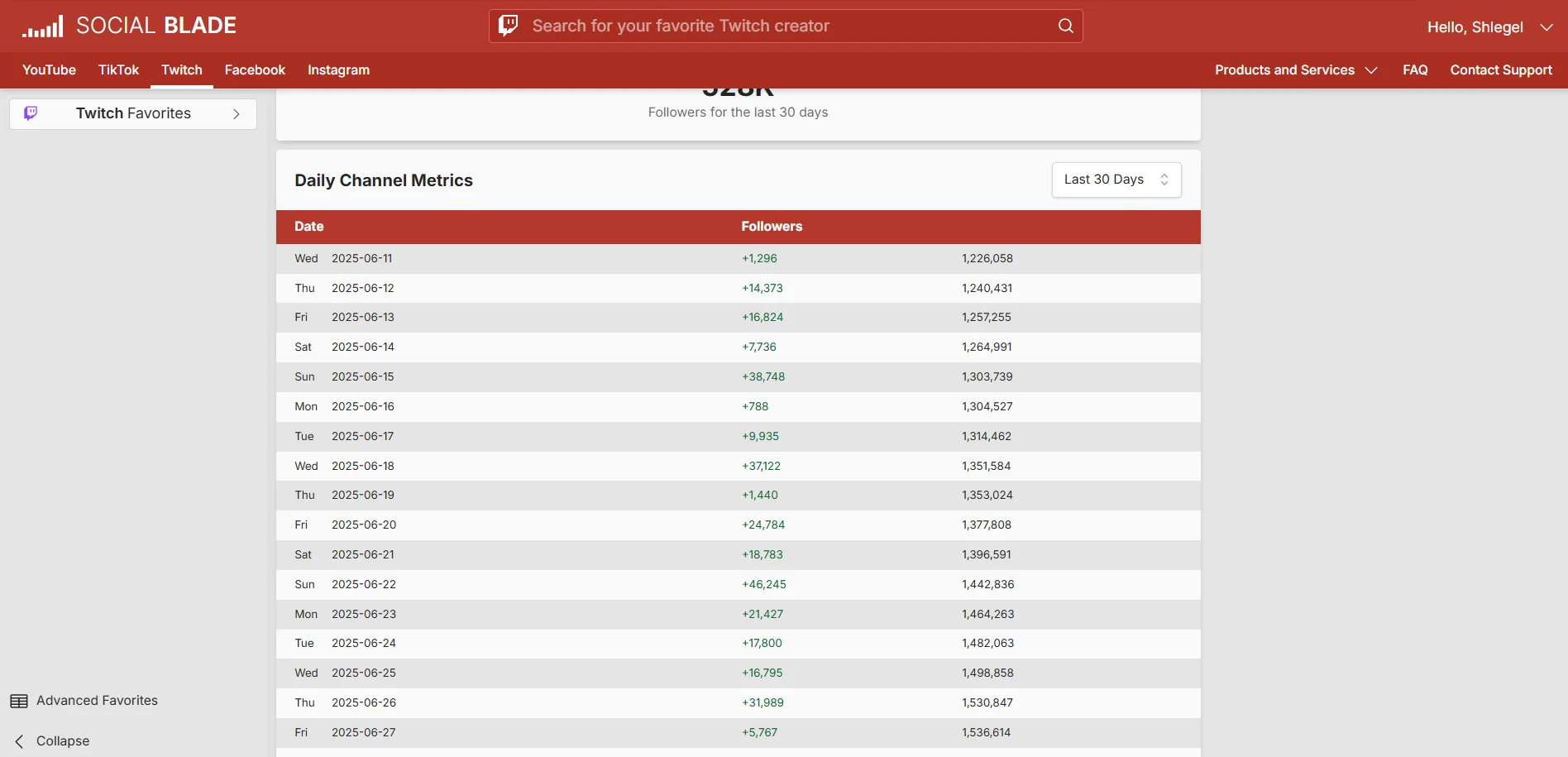Switch to the Instagram tab
Image resolution: width=1568 pixels, height=757 pixels.
click(x=337, y=70)
